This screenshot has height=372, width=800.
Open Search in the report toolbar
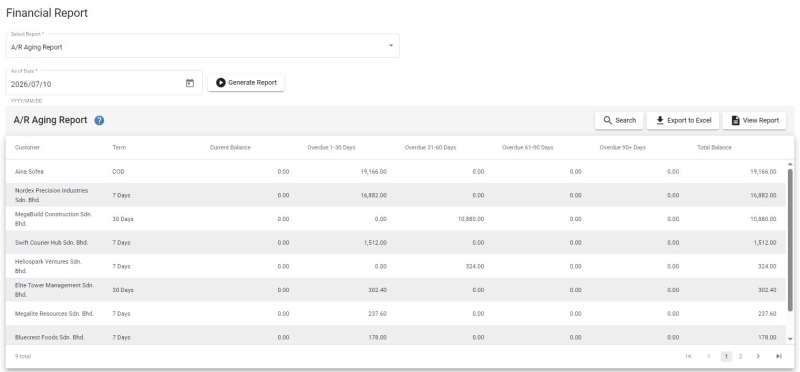(619, 120)
